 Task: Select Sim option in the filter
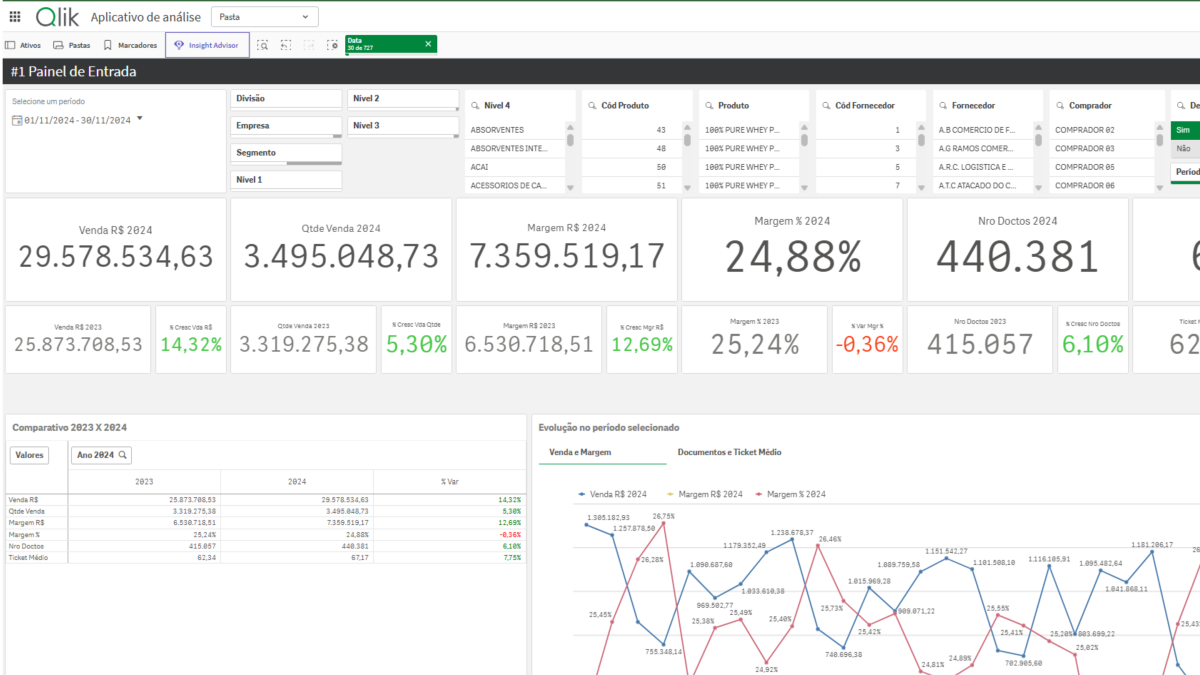(x=1184, y=130)
